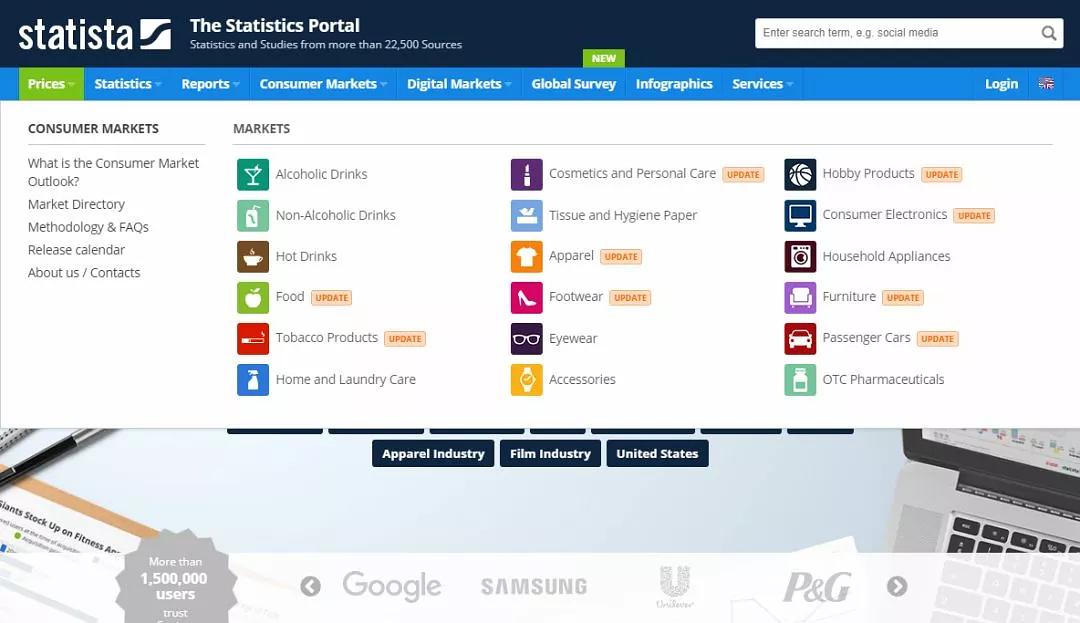This screenshot has height=623, width=1080.
Task: Click the Login link in the navigation bar
Action: pyautogui.click(x=1001, y=84)
